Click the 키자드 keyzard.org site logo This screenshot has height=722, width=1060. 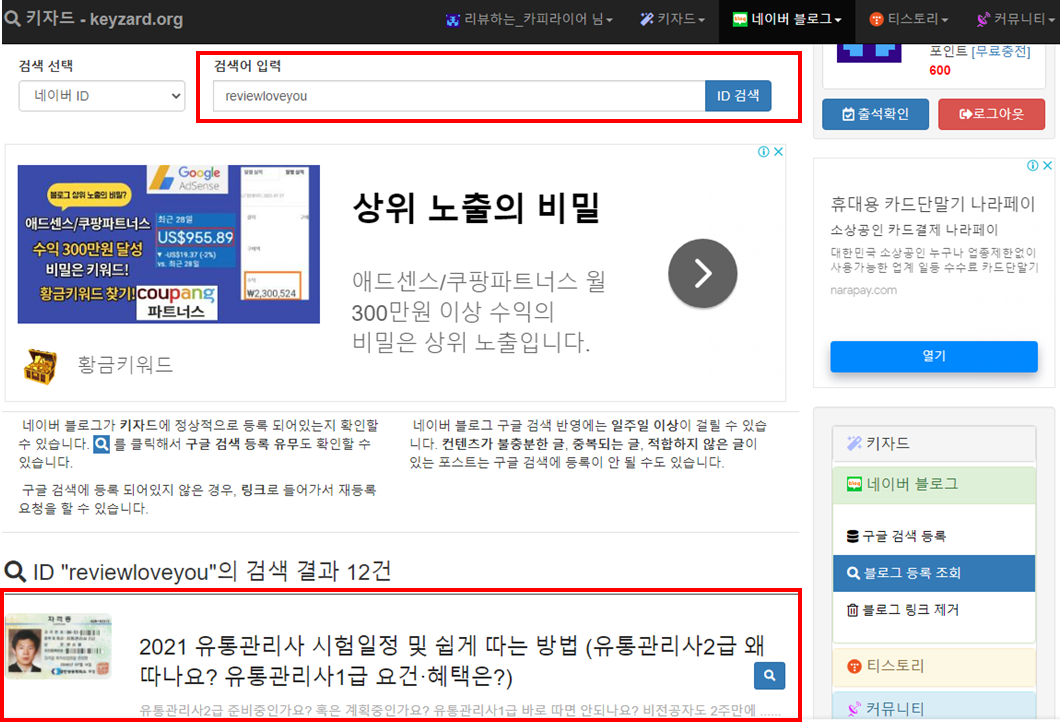tap(94, 18)
